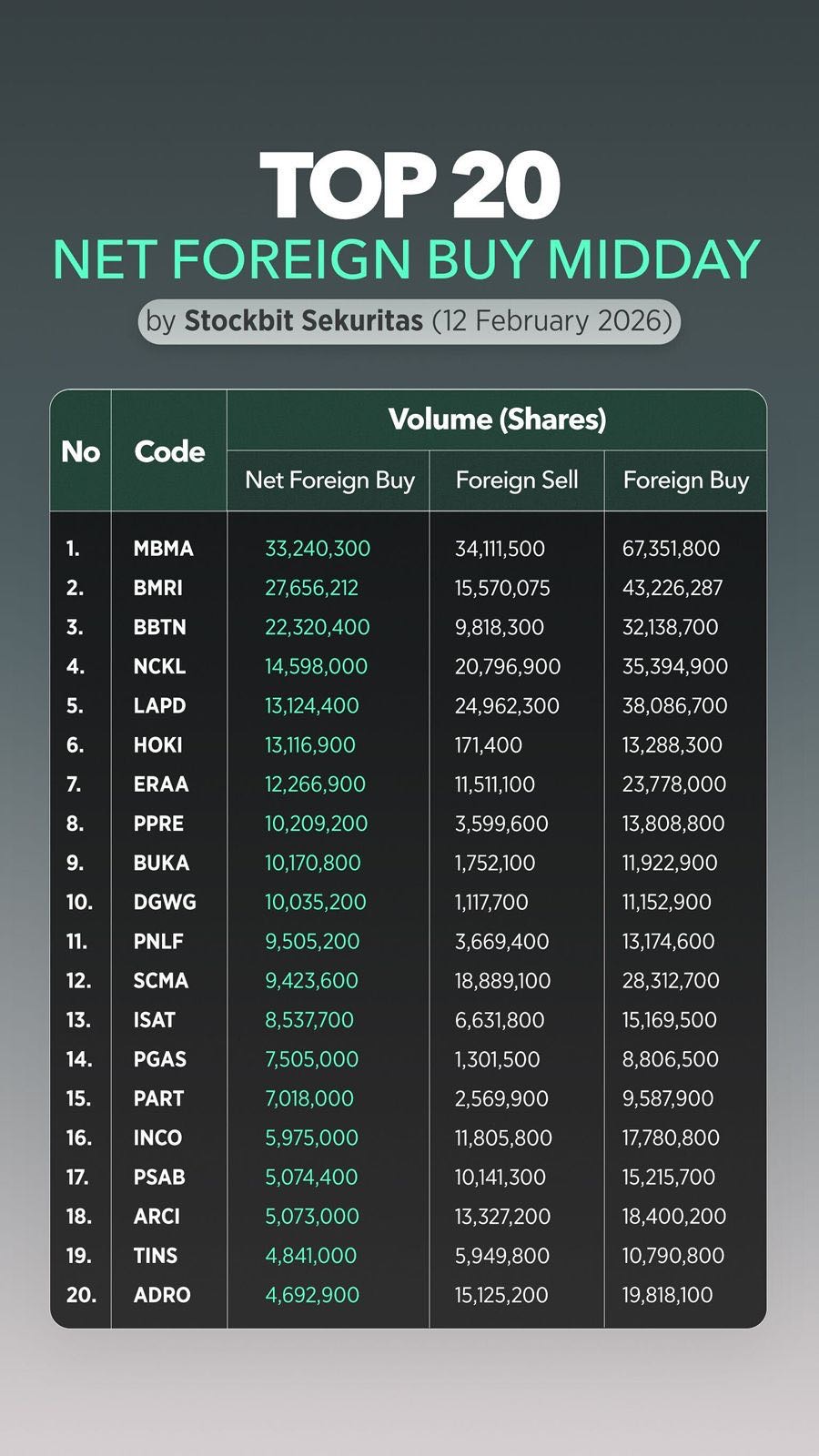This screenshot has width=819, height=1456.
Task: Select the Foreign Buy column header
Action: pyautogui.click(x=685, y=480)
